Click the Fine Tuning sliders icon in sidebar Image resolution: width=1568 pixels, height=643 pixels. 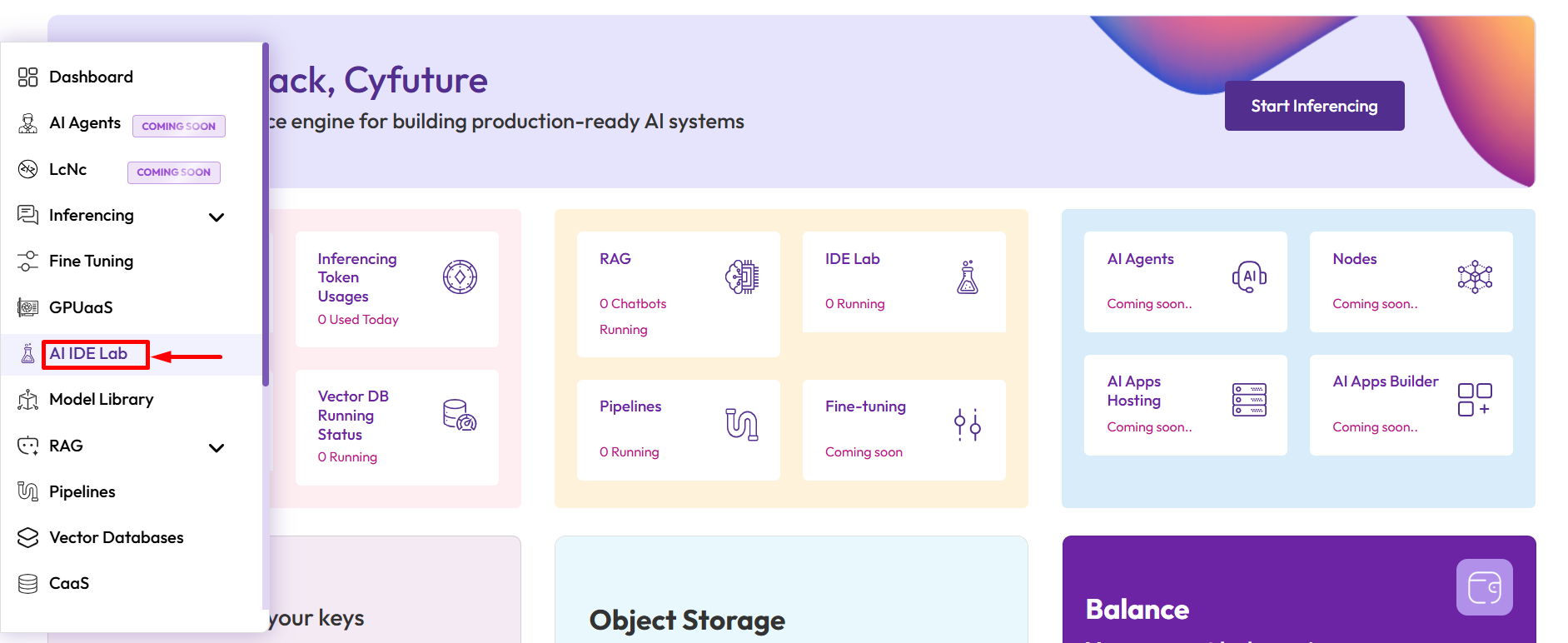tap(27, 262)
